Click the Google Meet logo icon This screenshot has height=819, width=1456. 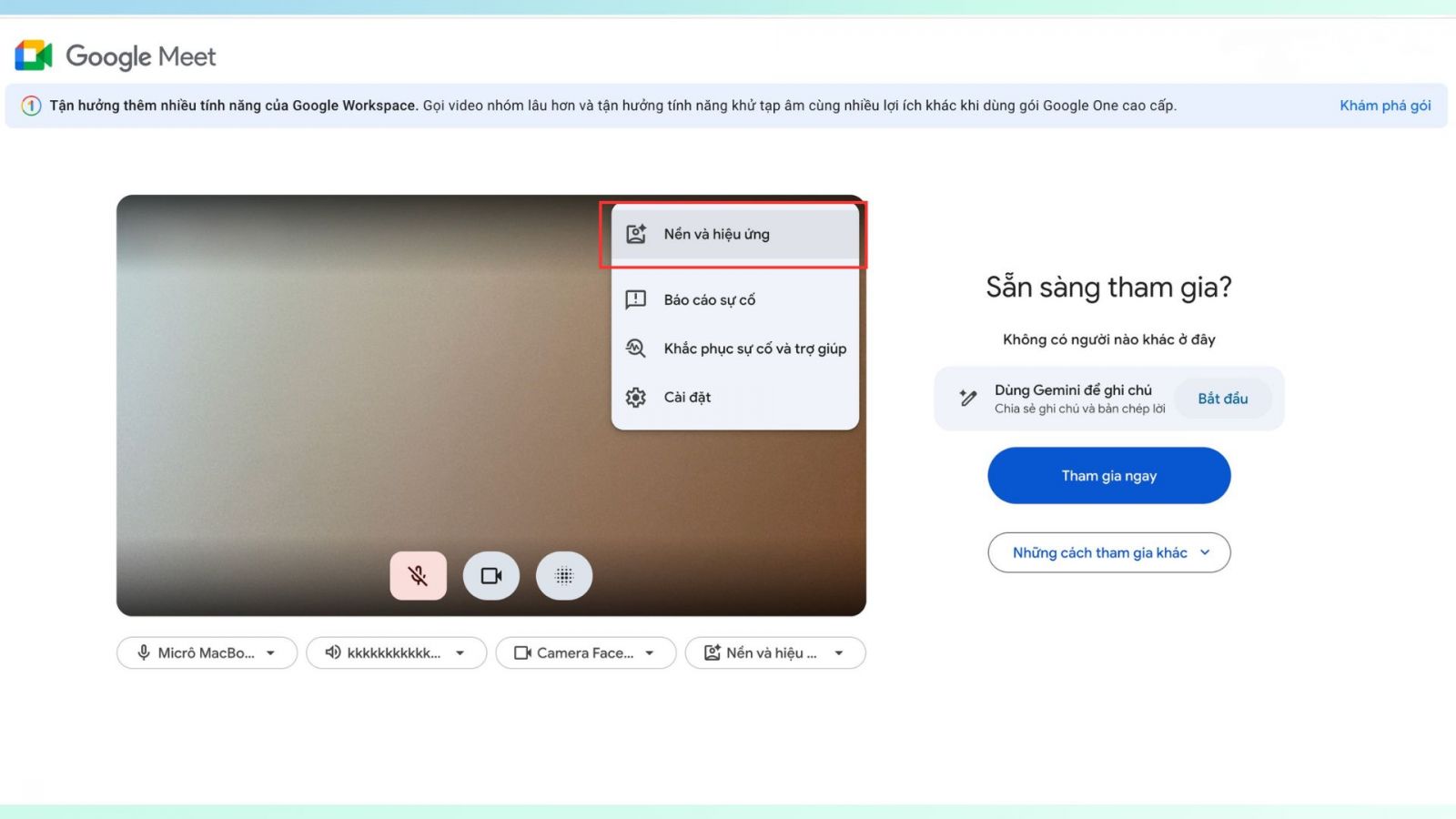pos(34,56)
